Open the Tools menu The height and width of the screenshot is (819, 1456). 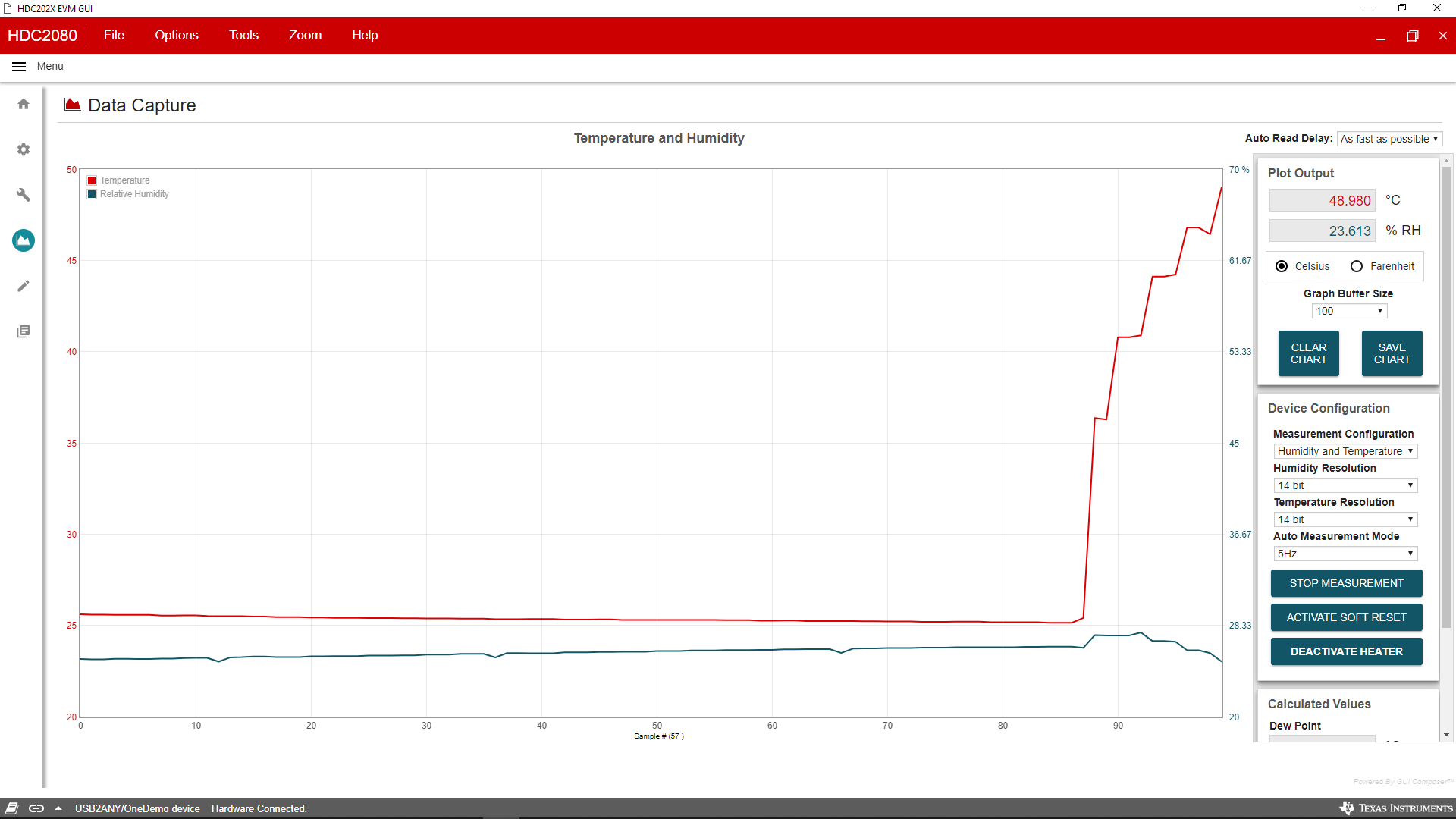coord(243,36)
